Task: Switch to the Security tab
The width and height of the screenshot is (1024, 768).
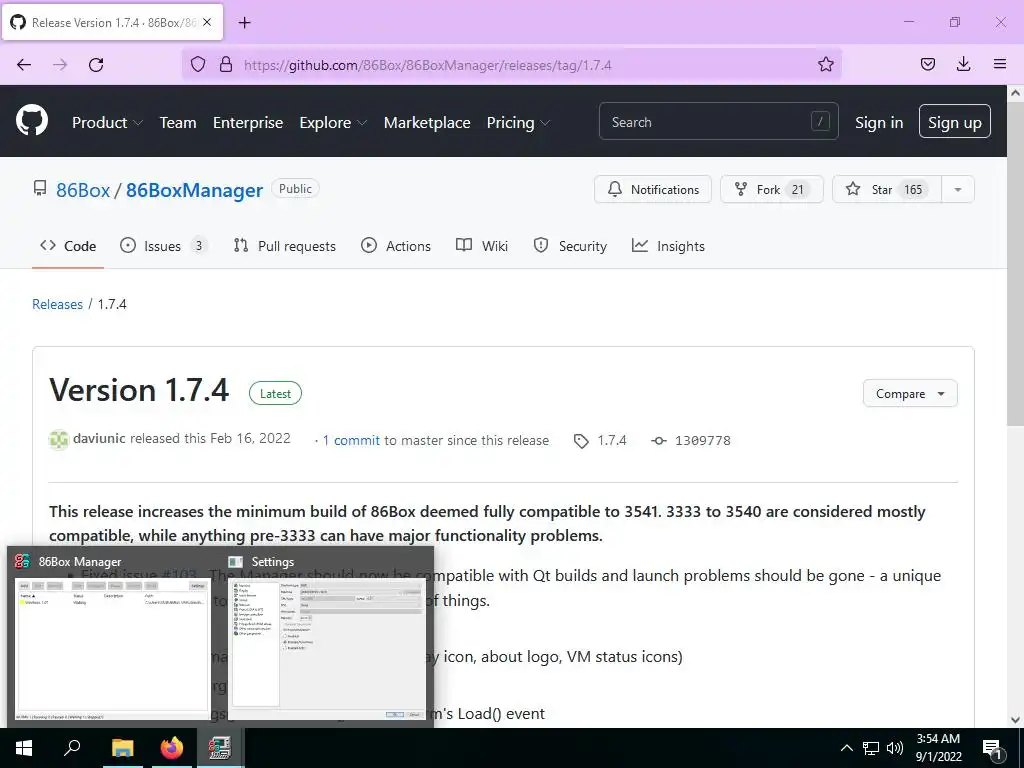Action: tap(570, 246)
